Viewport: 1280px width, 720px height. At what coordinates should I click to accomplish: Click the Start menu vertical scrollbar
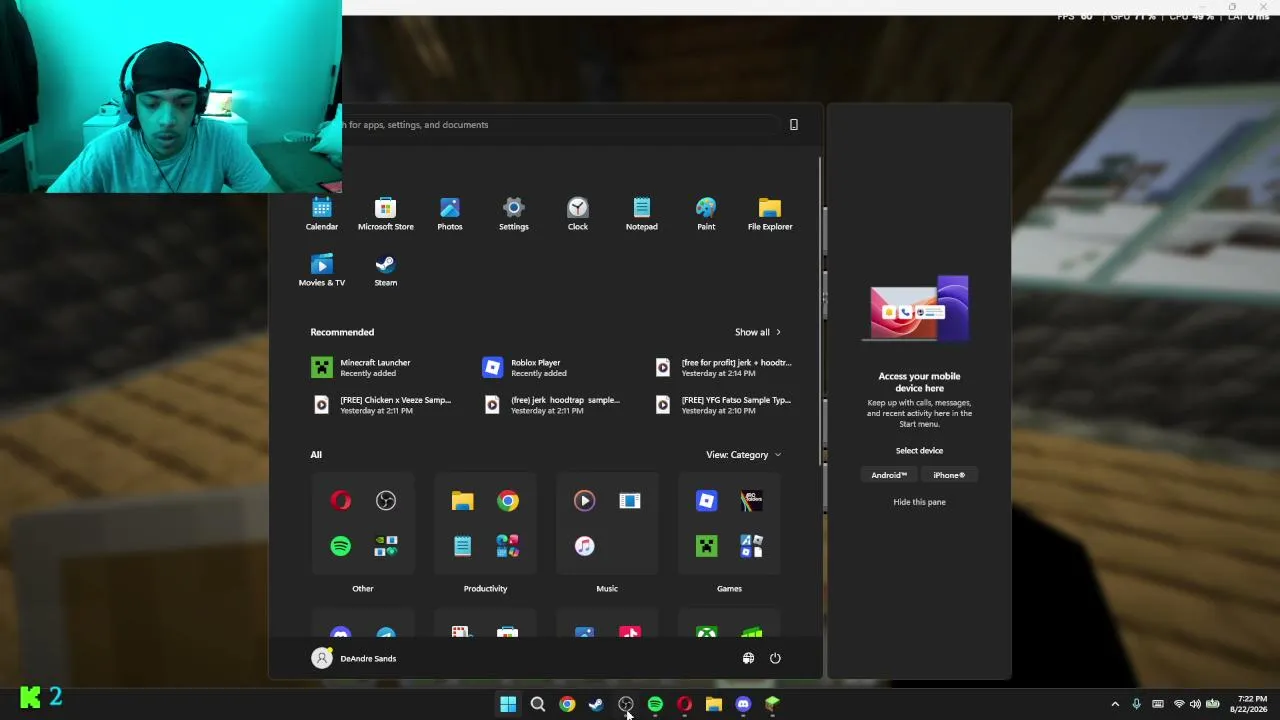(x=821, y=310)
